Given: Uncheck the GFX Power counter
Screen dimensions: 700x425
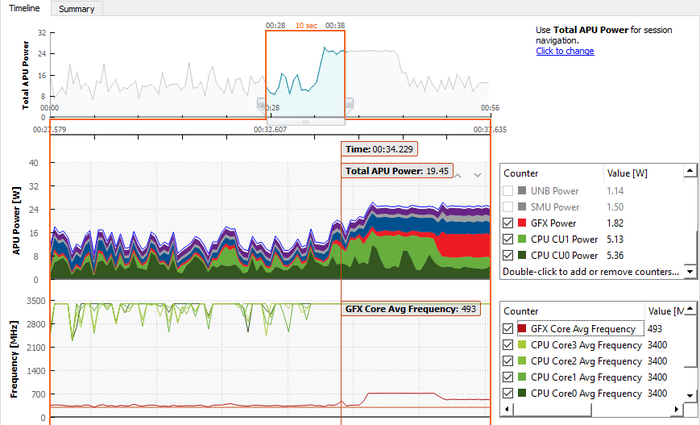Looking at the screenshot, I should point(509,222).
